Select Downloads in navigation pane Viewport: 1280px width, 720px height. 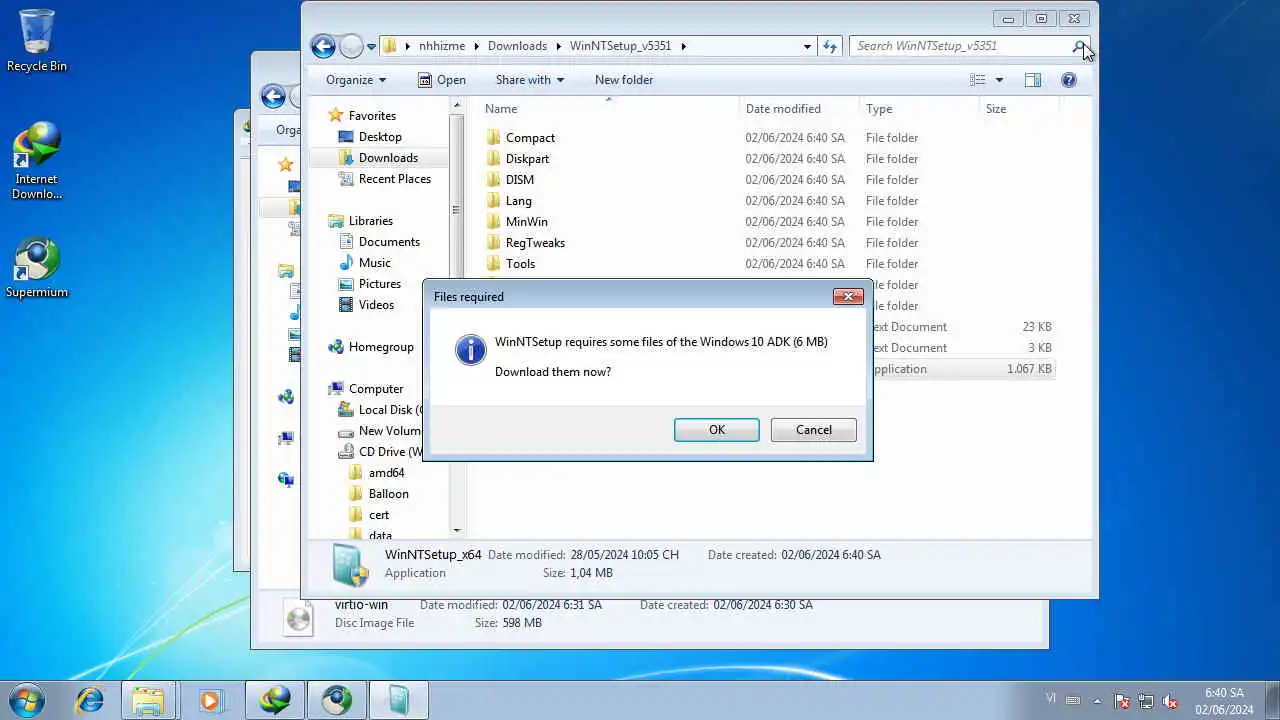click(x=388, y=158)
